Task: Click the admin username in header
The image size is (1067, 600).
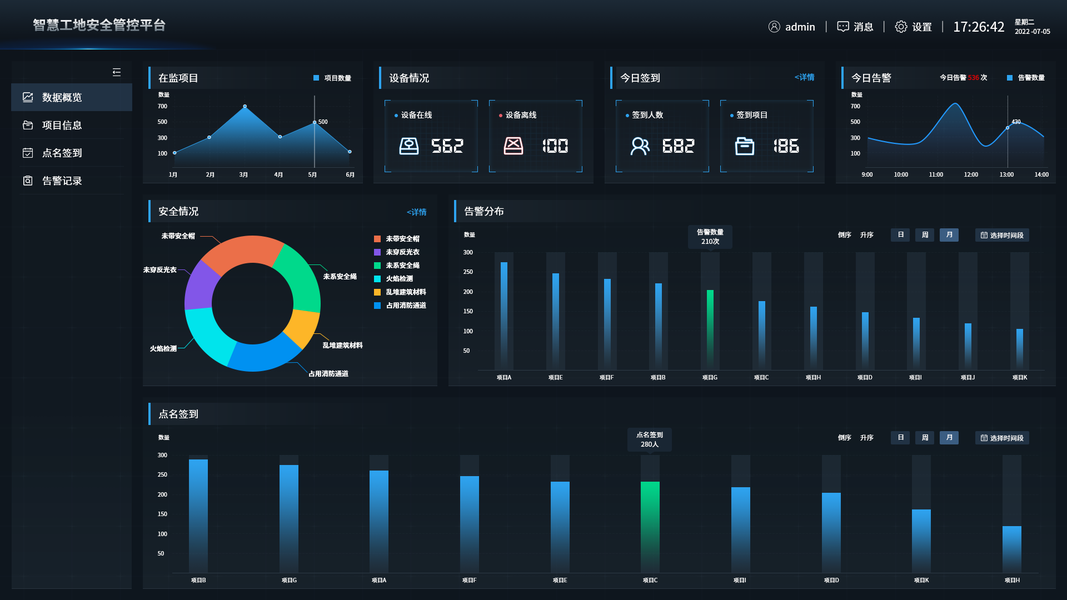Action: point(800,27)
